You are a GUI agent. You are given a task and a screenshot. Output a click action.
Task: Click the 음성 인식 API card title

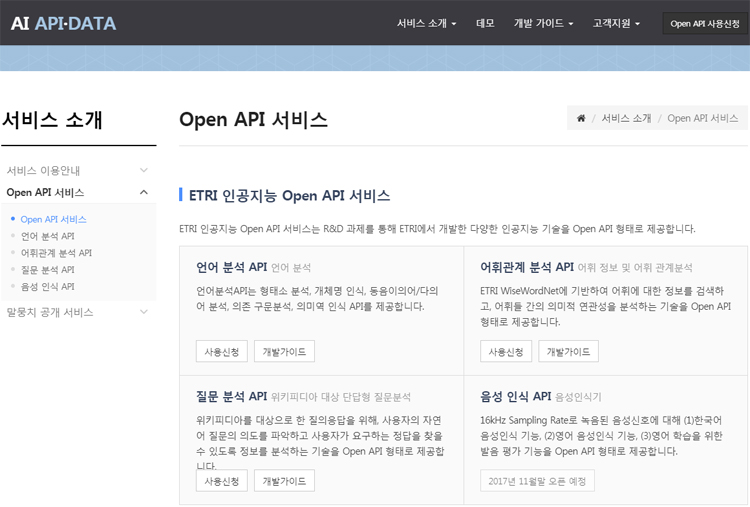coord(516,396)
